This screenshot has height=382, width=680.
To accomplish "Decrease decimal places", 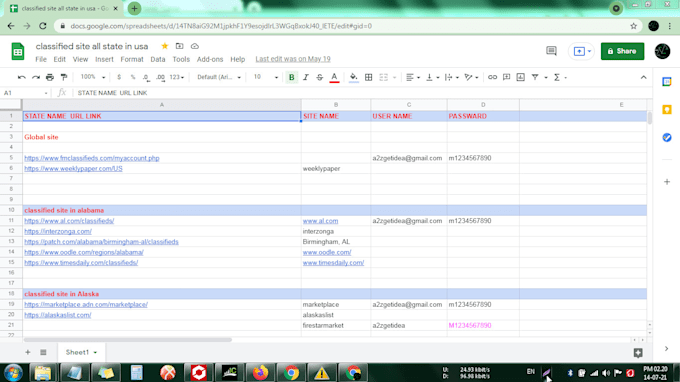I will pyautogui.click(x=146, y=77).
